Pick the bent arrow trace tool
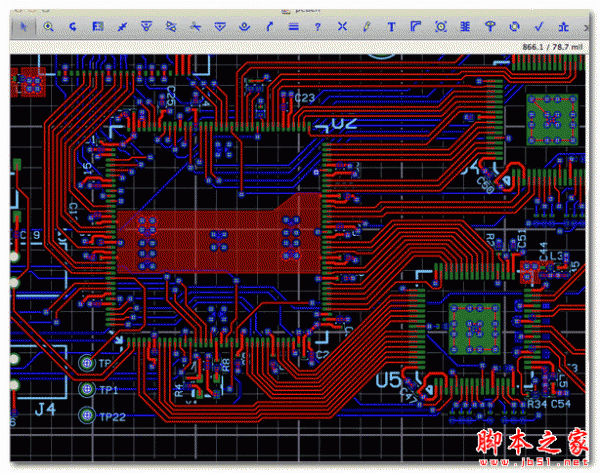Viewport: 600px width, 473px height. point(269,27)
